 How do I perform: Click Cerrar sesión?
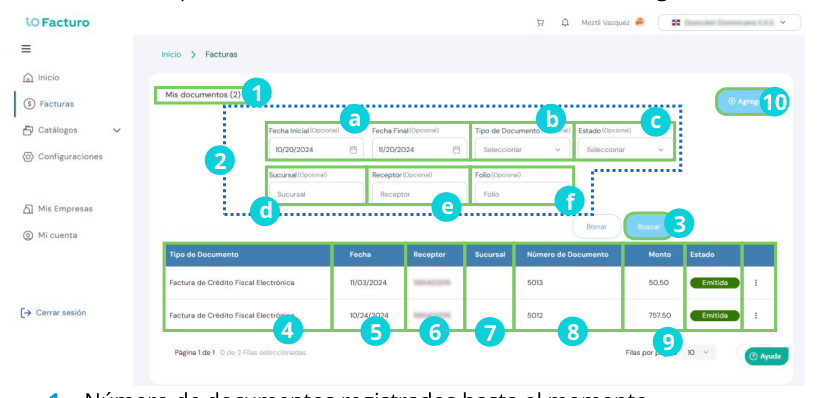(61, 313)
